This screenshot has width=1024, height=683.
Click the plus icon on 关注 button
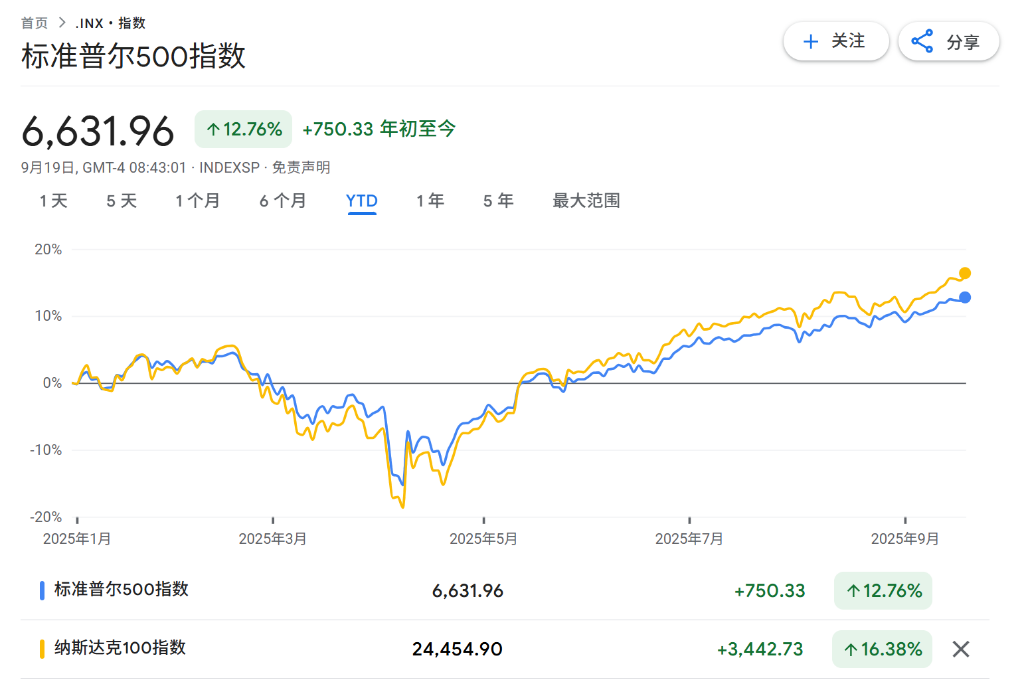811,42
